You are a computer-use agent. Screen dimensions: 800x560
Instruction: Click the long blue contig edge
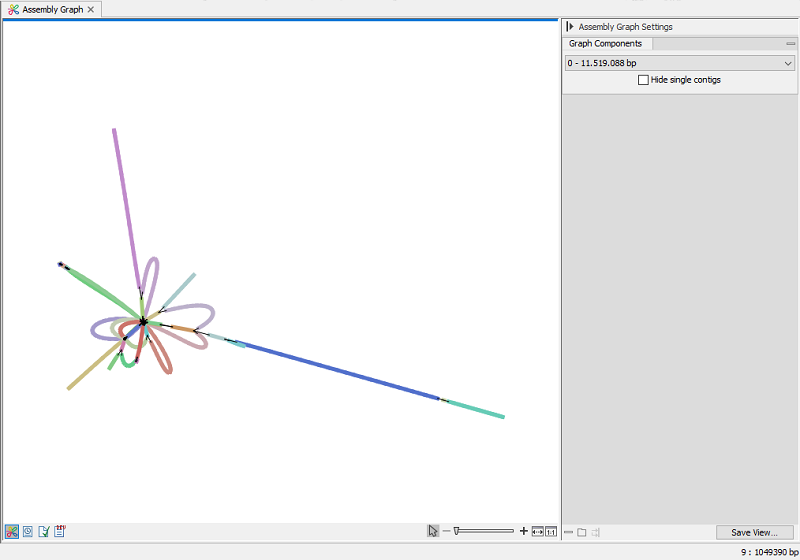(340, 371)
